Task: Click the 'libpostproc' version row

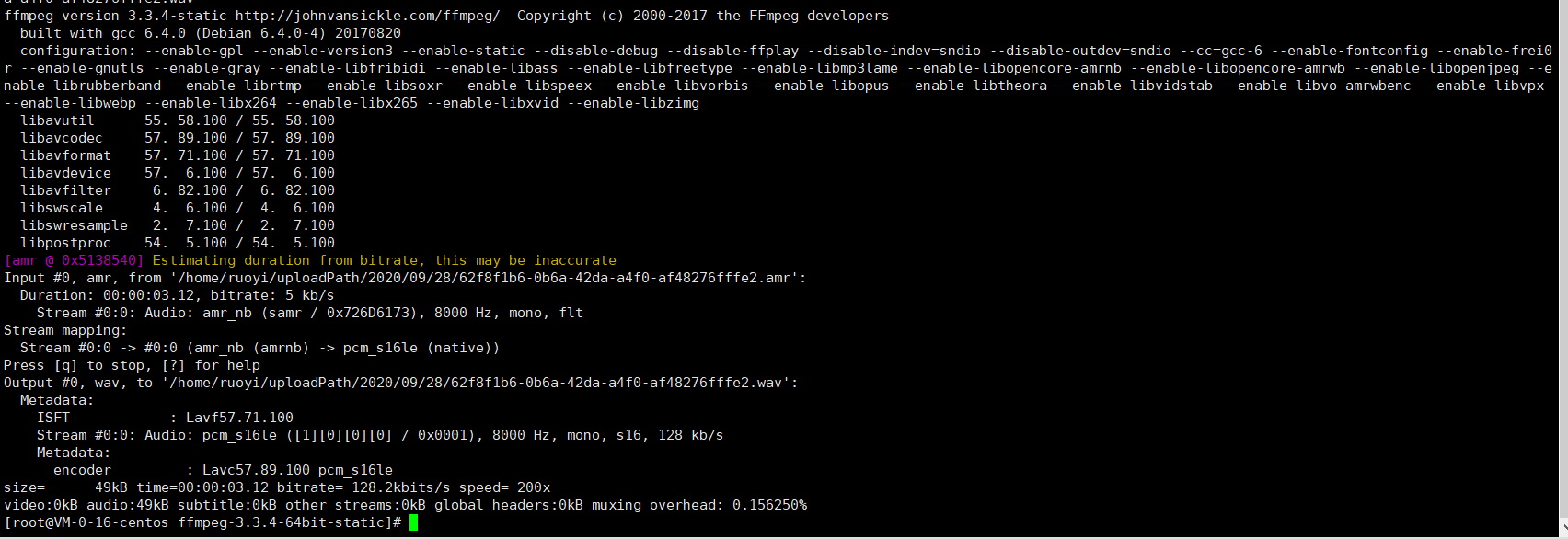Action: (178, 243)
